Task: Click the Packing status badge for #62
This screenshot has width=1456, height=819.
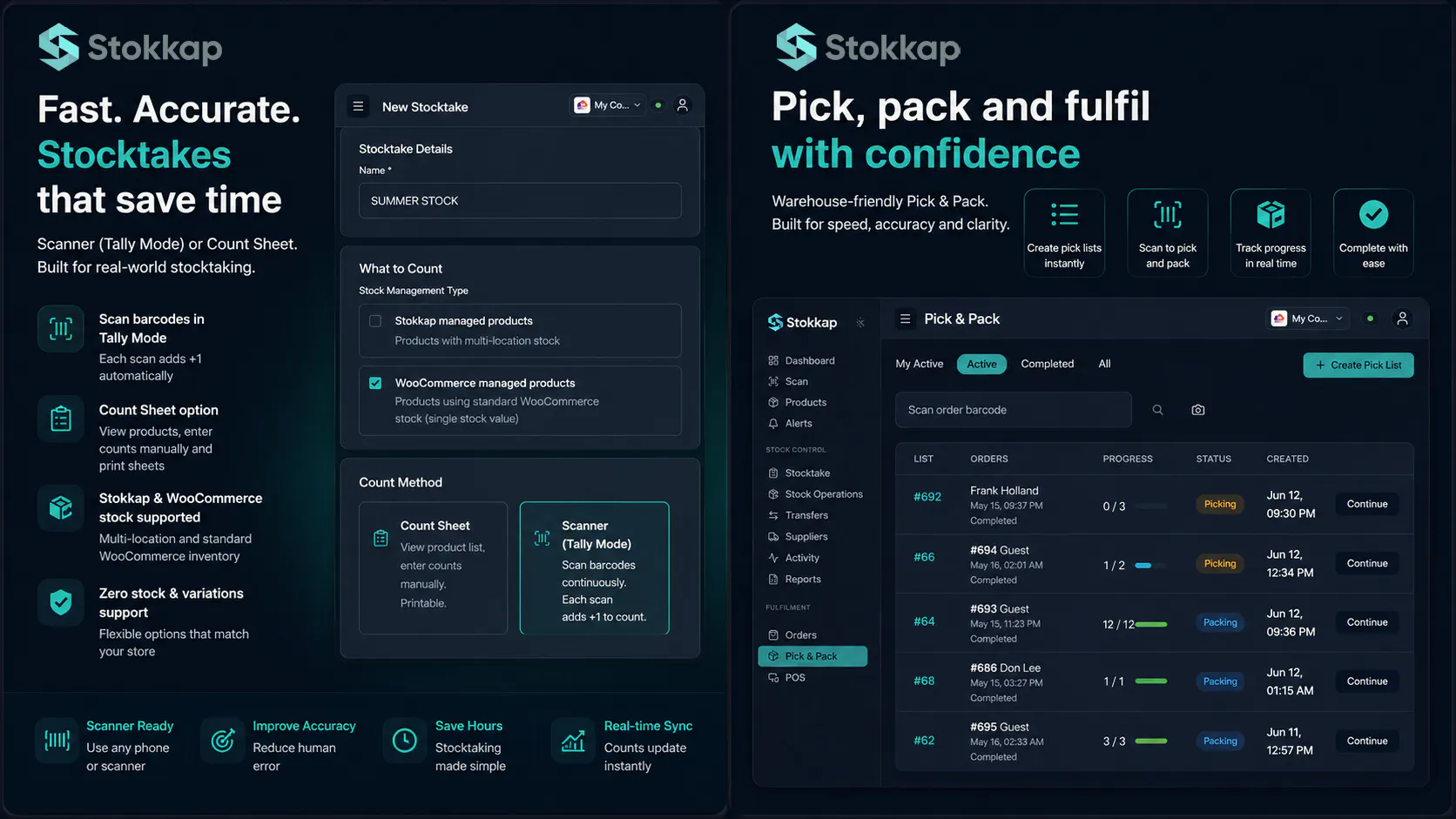Action: [x=1220, y=741]
